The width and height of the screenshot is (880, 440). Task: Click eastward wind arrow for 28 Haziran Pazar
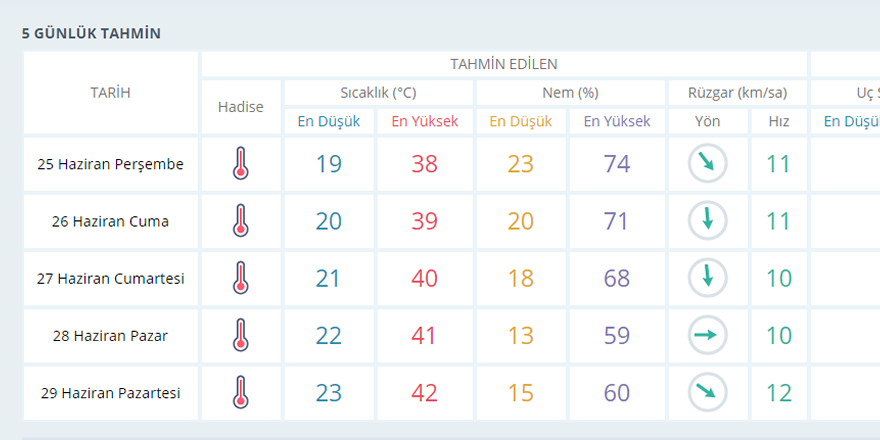(708, 335)
